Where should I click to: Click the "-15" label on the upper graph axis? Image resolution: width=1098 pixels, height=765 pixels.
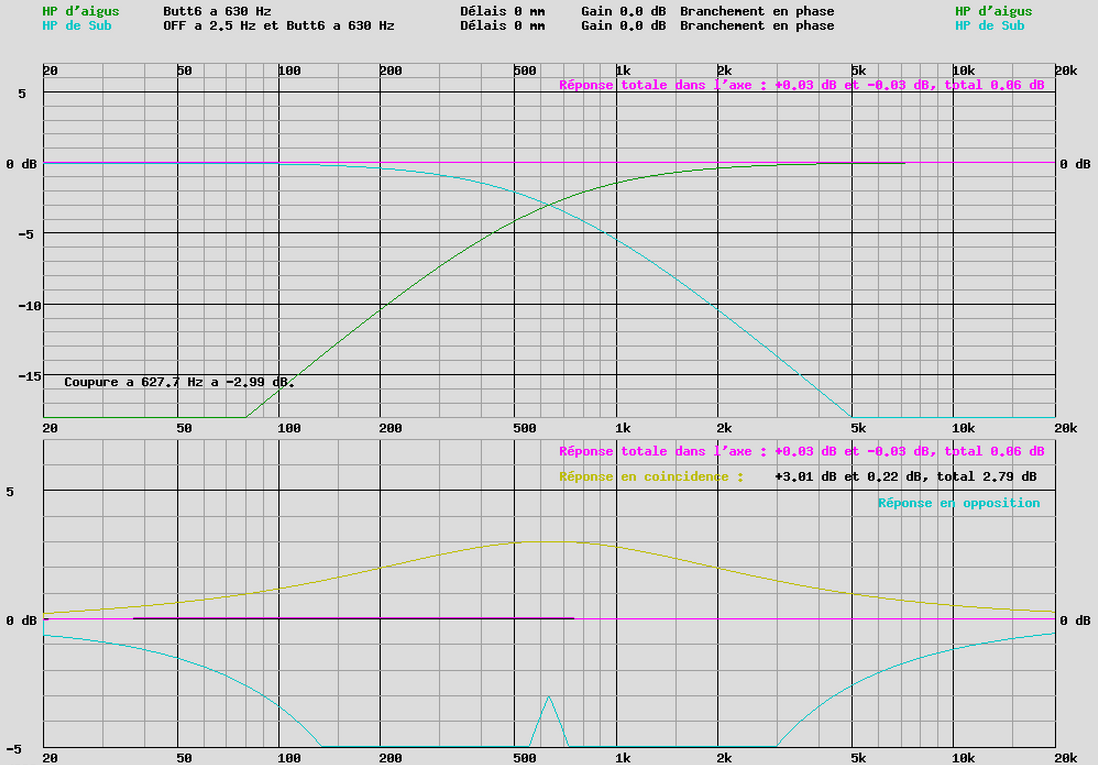[x=29, y=376]
